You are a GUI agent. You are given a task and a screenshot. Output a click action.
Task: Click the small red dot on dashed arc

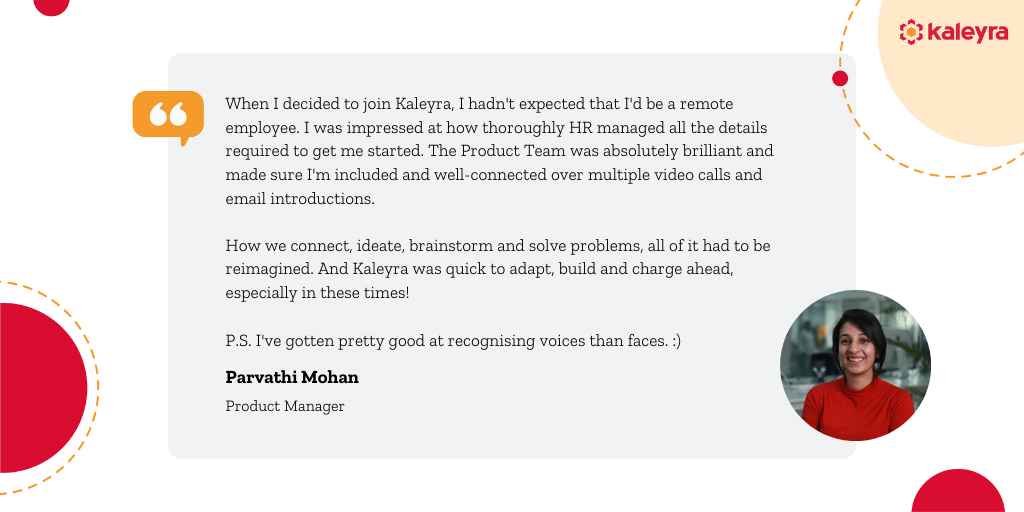[840, 78]
